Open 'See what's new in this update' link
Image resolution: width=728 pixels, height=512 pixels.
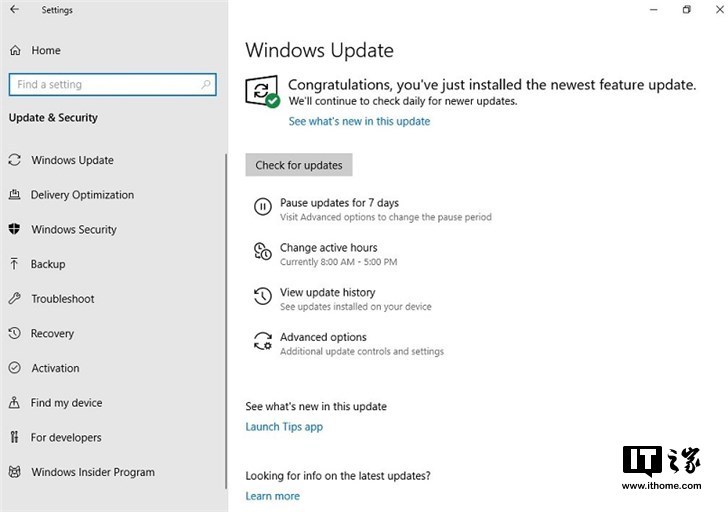pyautogui.click(x=359, y=121)
